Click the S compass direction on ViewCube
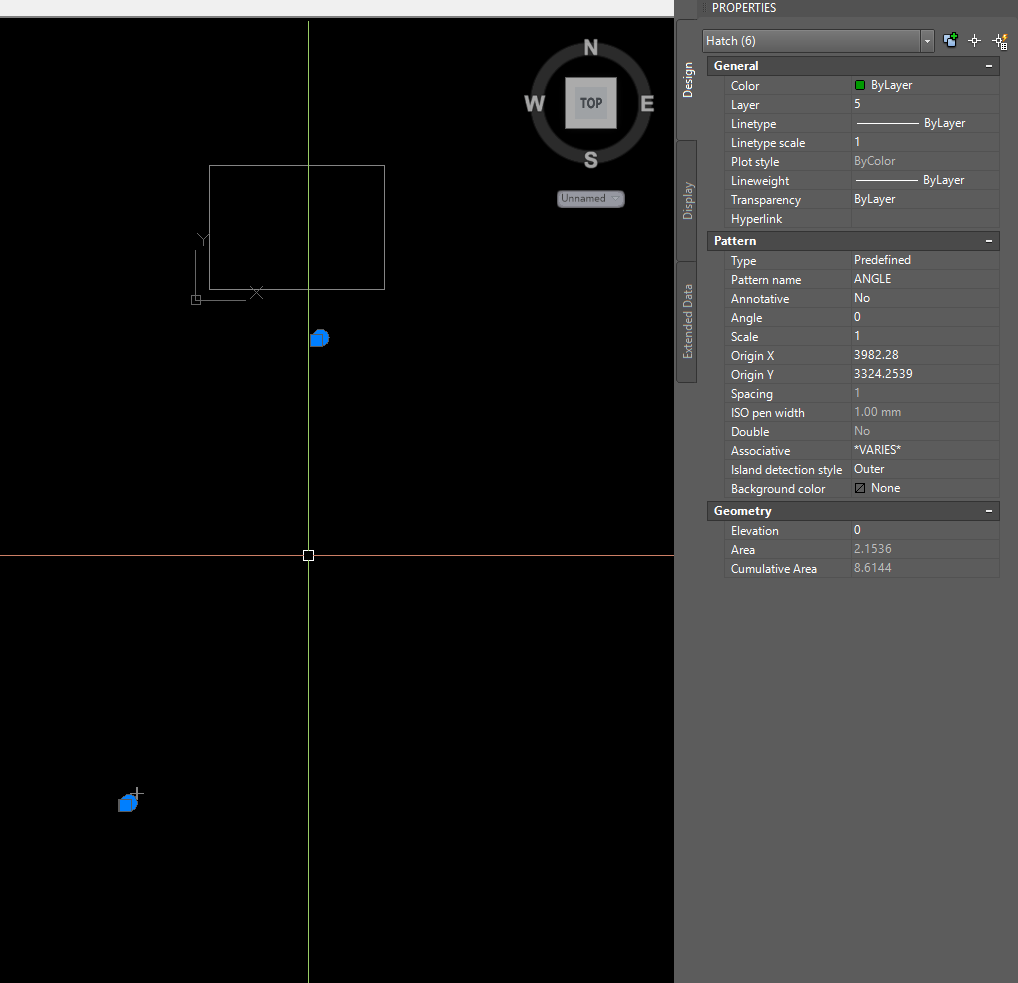Viewport: 1018px width, 983px height. [591, 160]
